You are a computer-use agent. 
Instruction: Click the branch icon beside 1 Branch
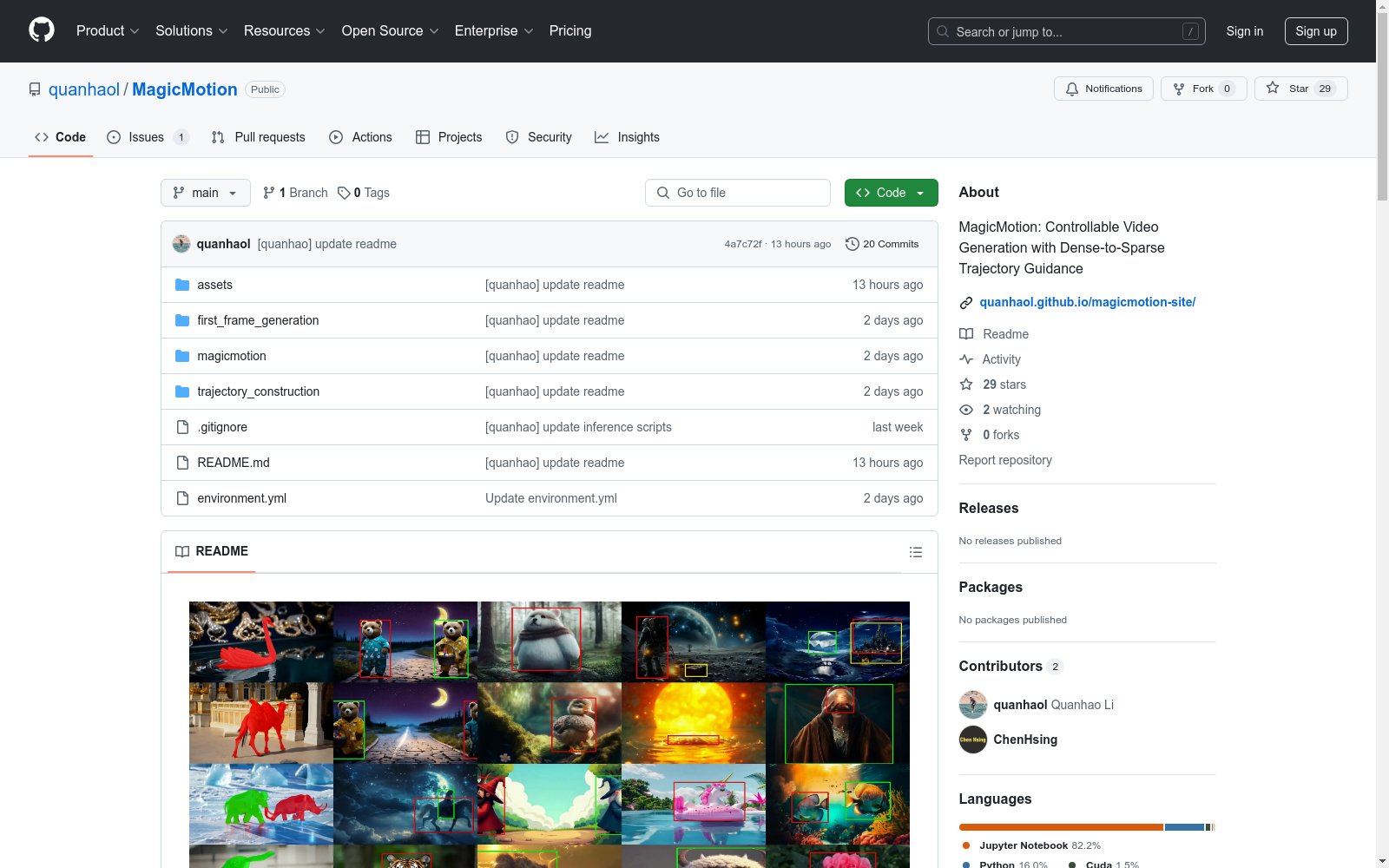[x=269, y=193]
